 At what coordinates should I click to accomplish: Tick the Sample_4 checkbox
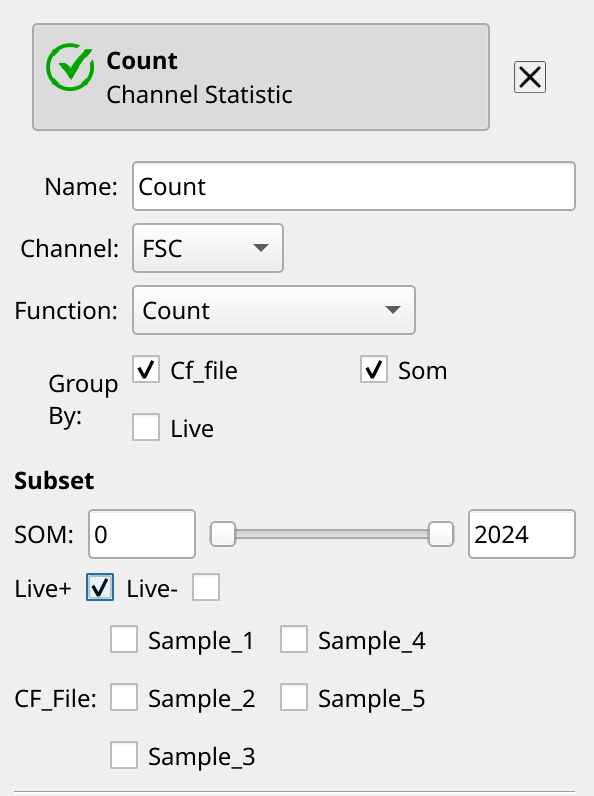click(294, 639)
